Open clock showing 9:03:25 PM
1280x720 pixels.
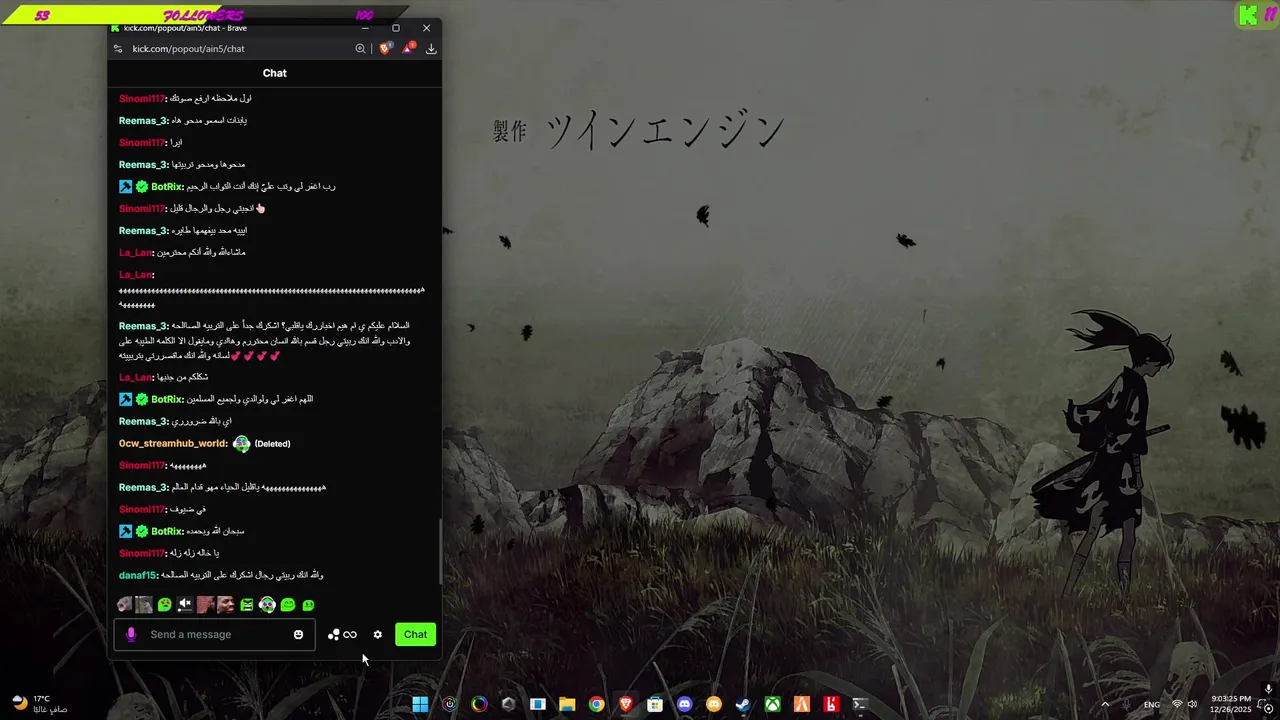pos(1231,704)
